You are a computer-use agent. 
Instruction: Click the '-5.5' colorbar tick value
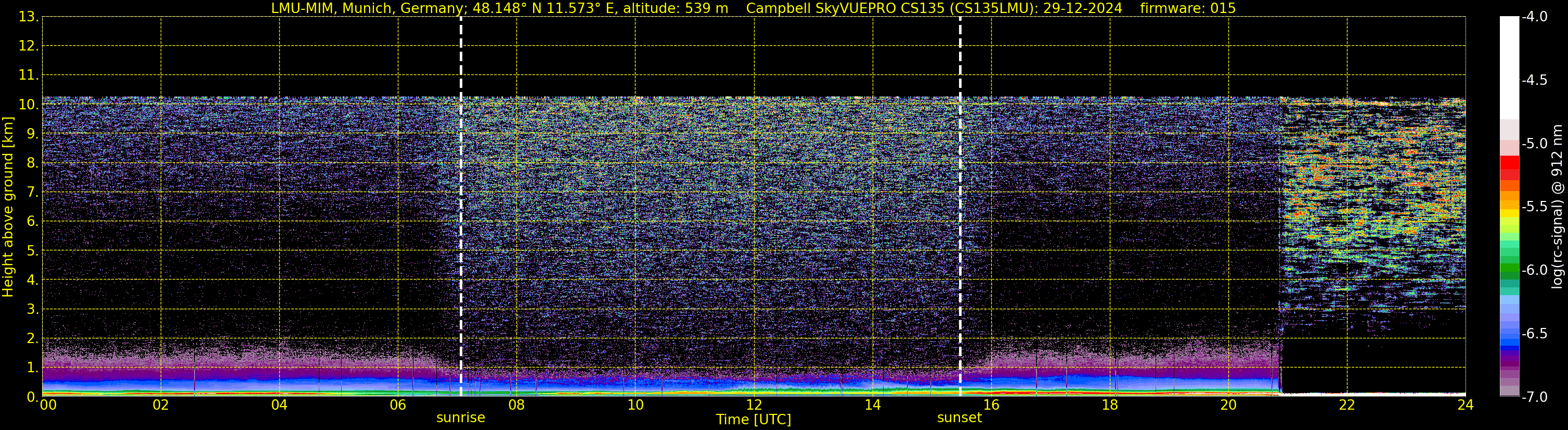(x=1535, y=207)
